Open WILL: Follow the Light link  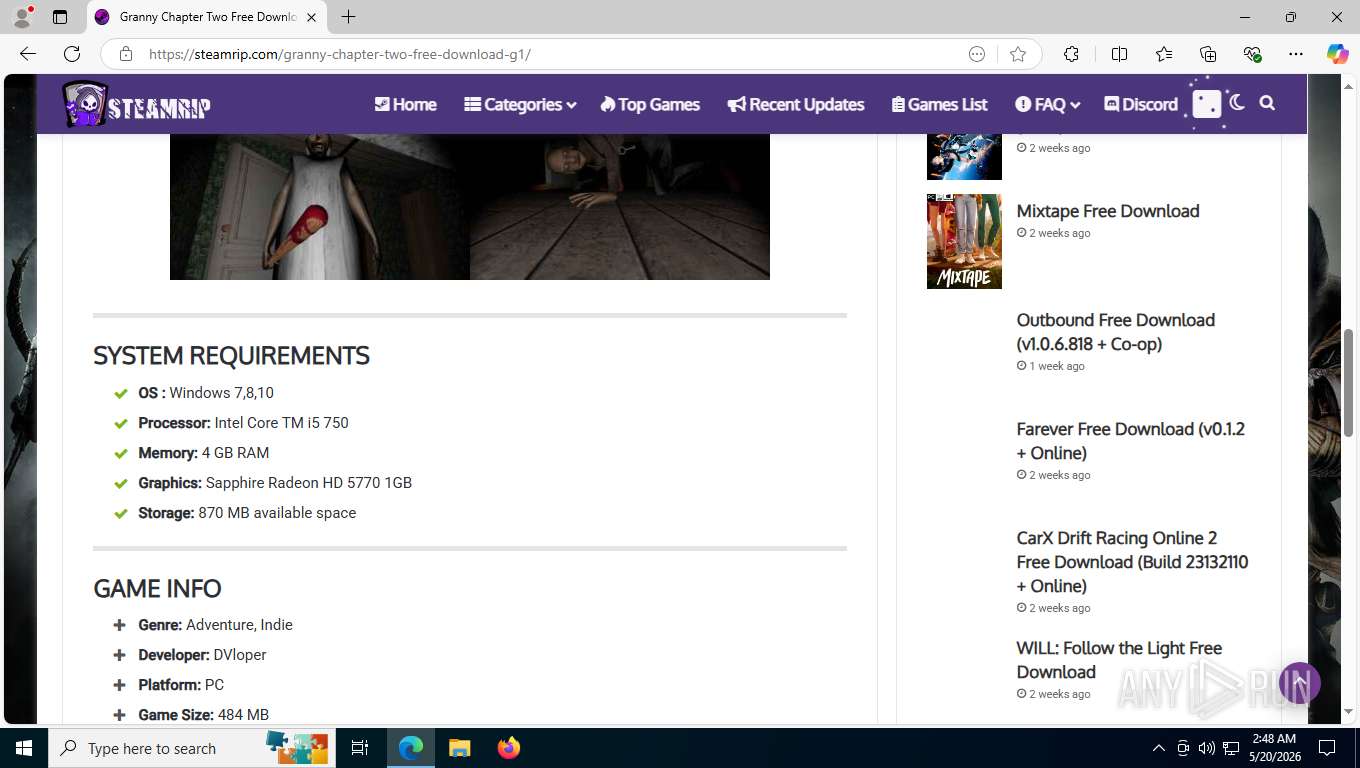(x=1119, y=660)
